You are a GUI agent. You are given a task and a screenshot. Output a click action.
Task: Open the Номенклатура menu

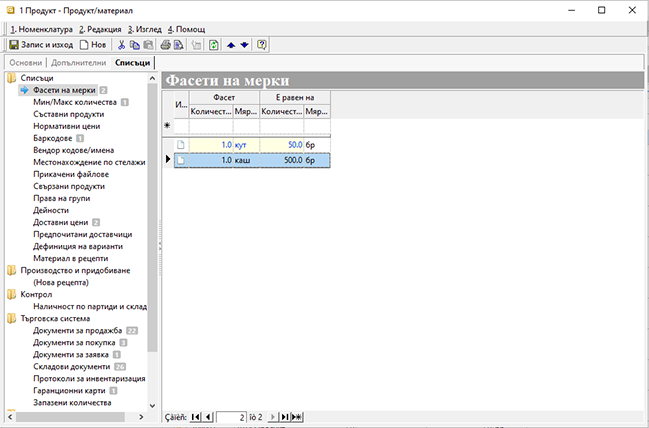pyautogui.click(x=41, y=29)
